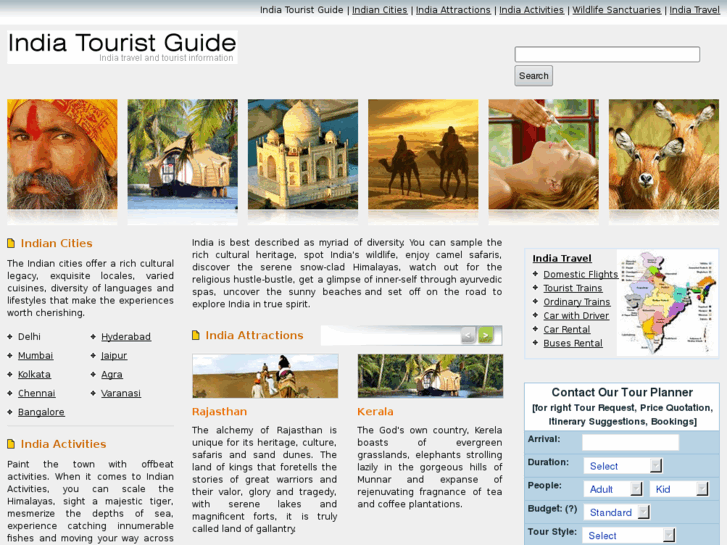The width and height of the screenshot is (727, 545).
Task: Click the India Travel sidebar heading link
Action: 562,258
